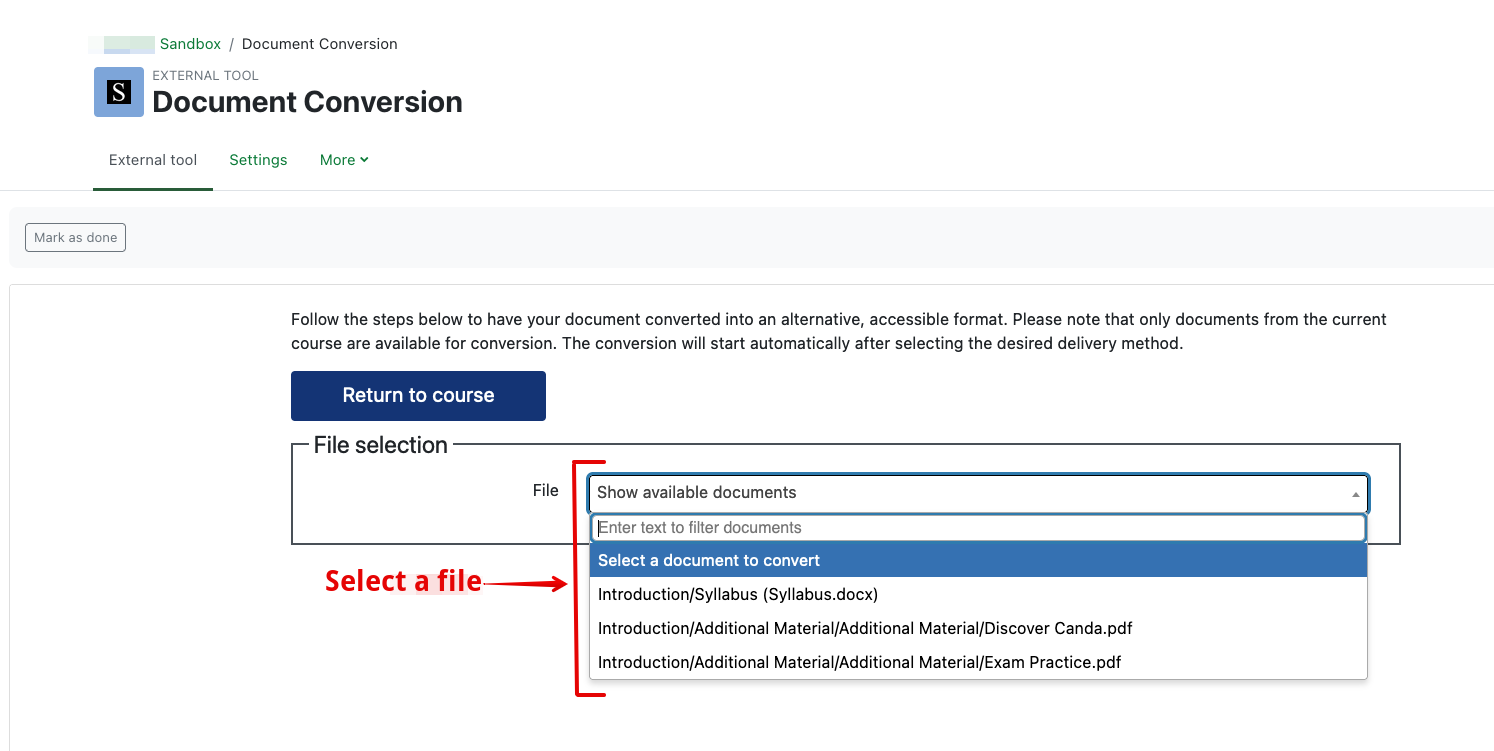Click the small arrow on File dropdown
The width and height of the screenshot is (1494, 751).
[1356, 494]
